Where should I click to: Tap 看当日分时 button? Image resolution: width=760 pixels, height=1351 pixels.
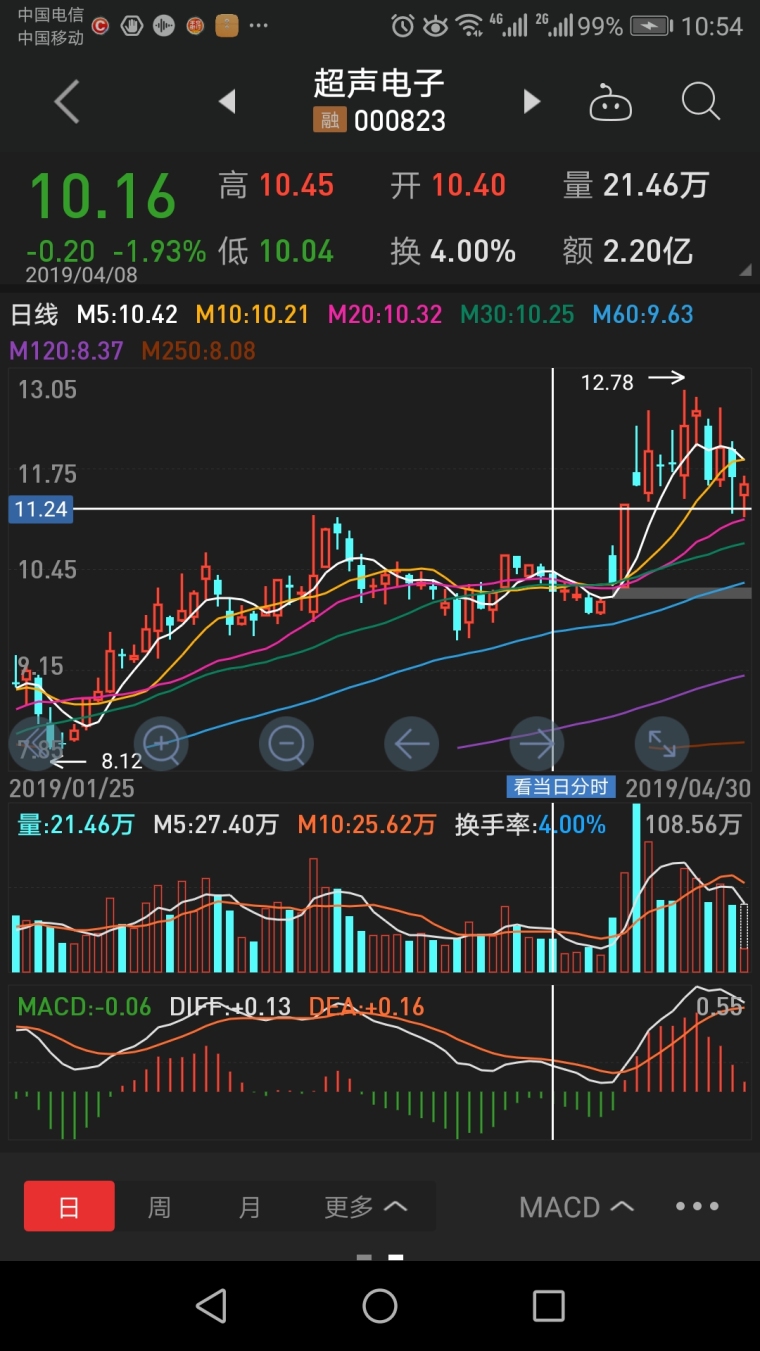(560, 787)
